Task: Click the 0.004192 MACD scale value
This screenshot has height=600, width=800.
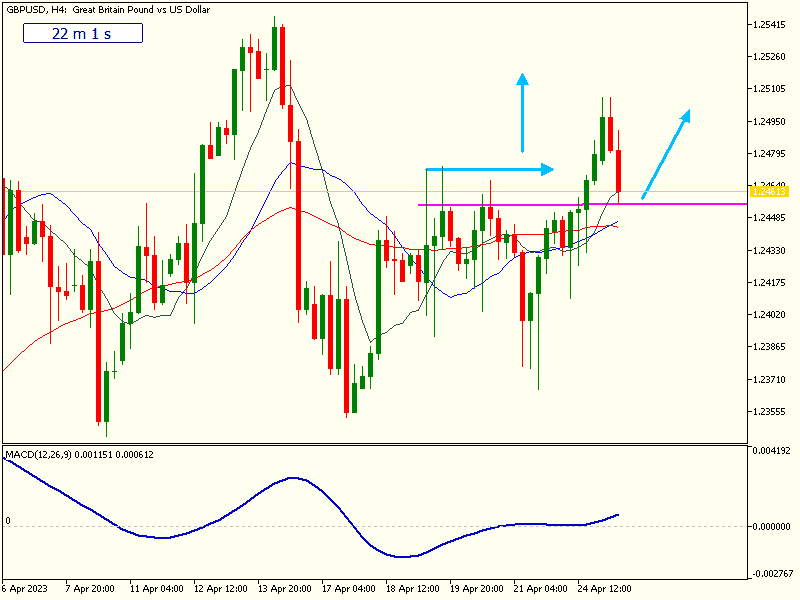Action: coord(773,452)
